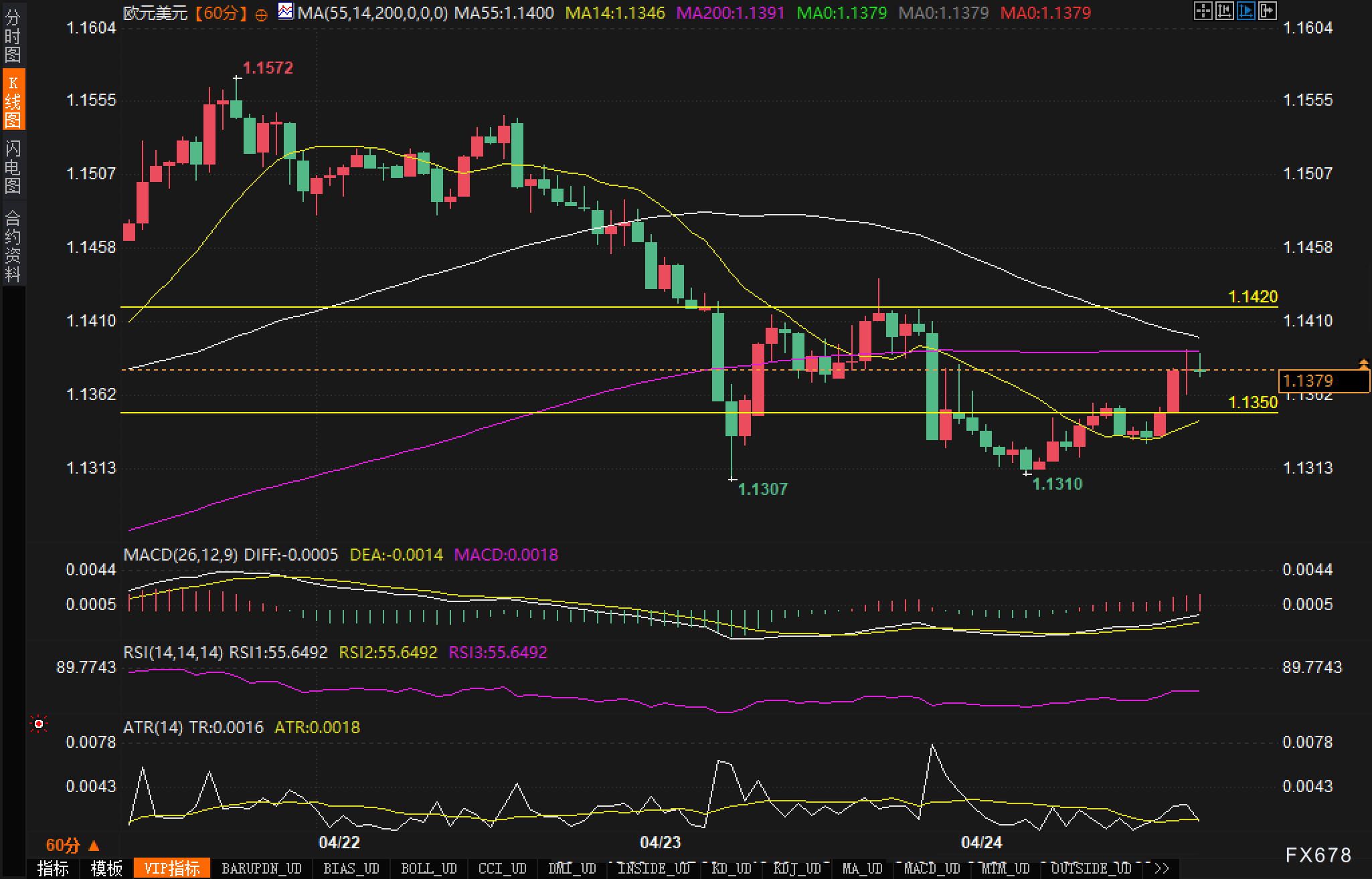The width and height of the screenshot is (1372, 879).
Task: Click the yellow 1.1420 resistance line label
Action: (1253, 296)
